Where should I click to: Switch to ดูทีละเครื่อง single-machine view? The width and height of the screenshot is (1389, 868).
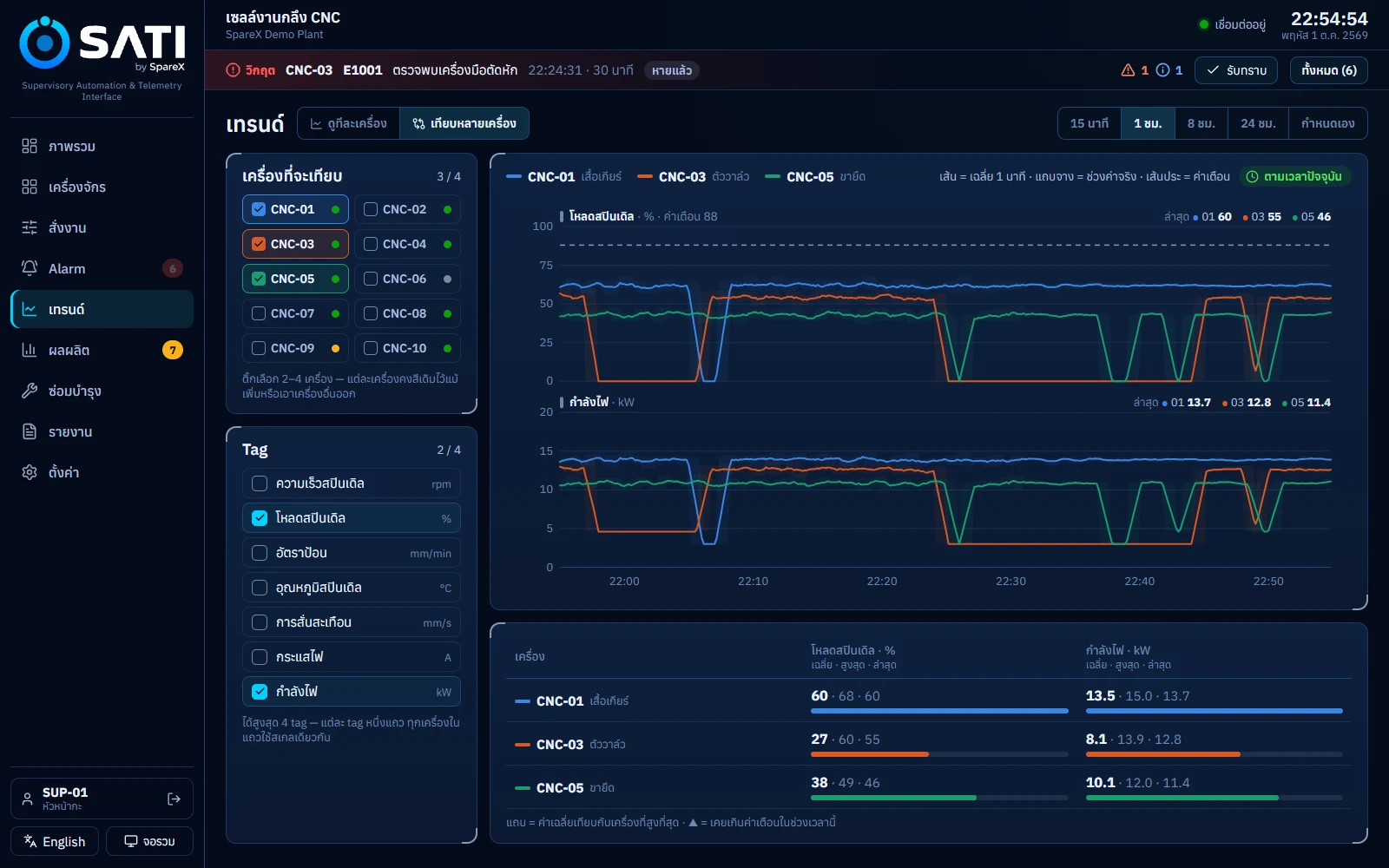tap(349, 123)
